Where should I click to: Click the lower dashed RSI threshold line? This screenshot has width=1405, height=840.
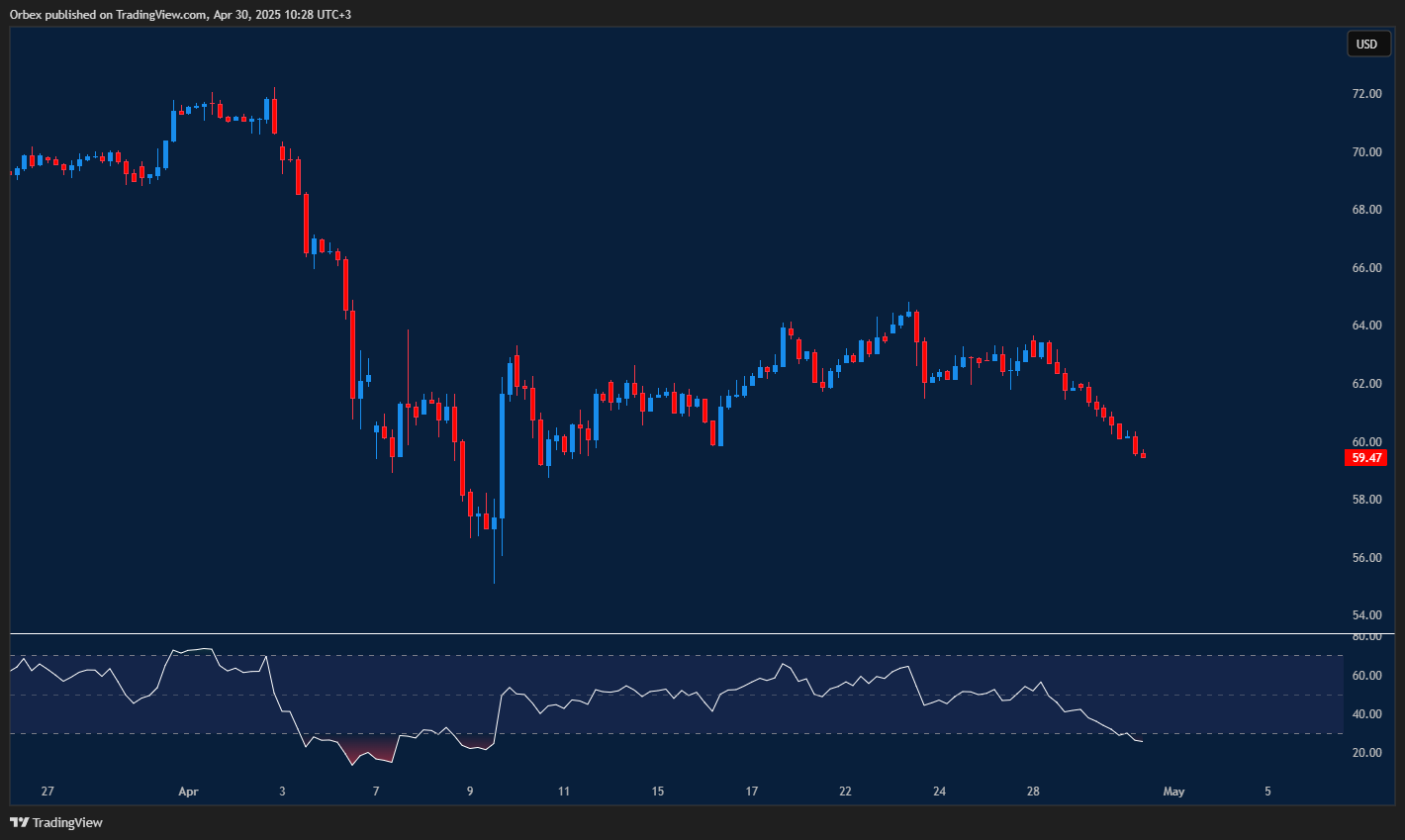point(693,734)
